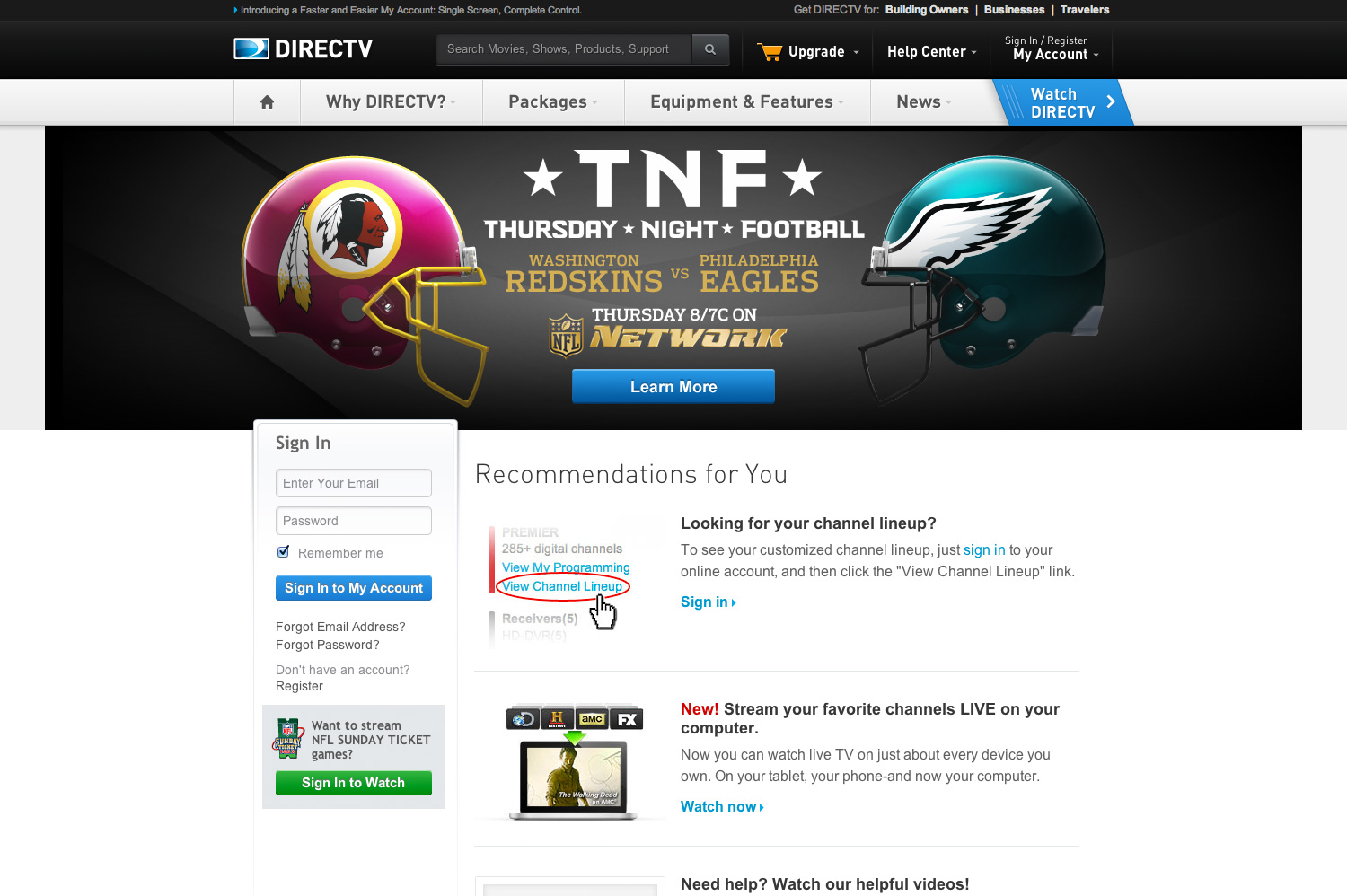Screen dimensions: 1347x896
Task: Click the green Sign In to Watch button
Action: (354, 783)
